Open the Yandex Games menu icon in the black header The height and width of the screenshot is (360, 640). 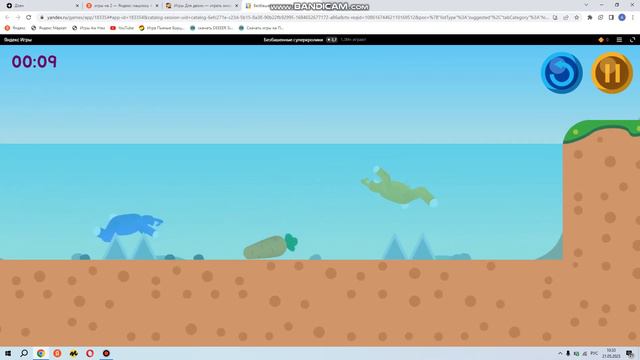(619, 40)
